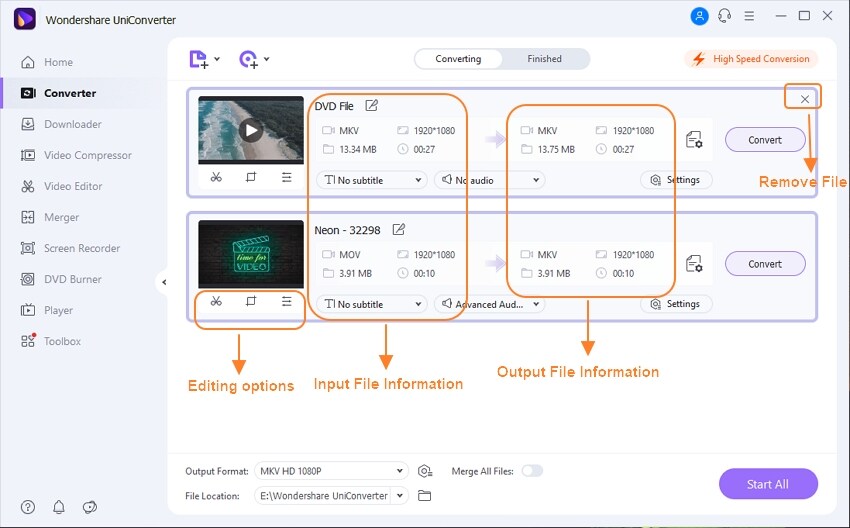Trim Neon - 32298 with scissors icon
The image size is (850, 528).
(216, 301)
